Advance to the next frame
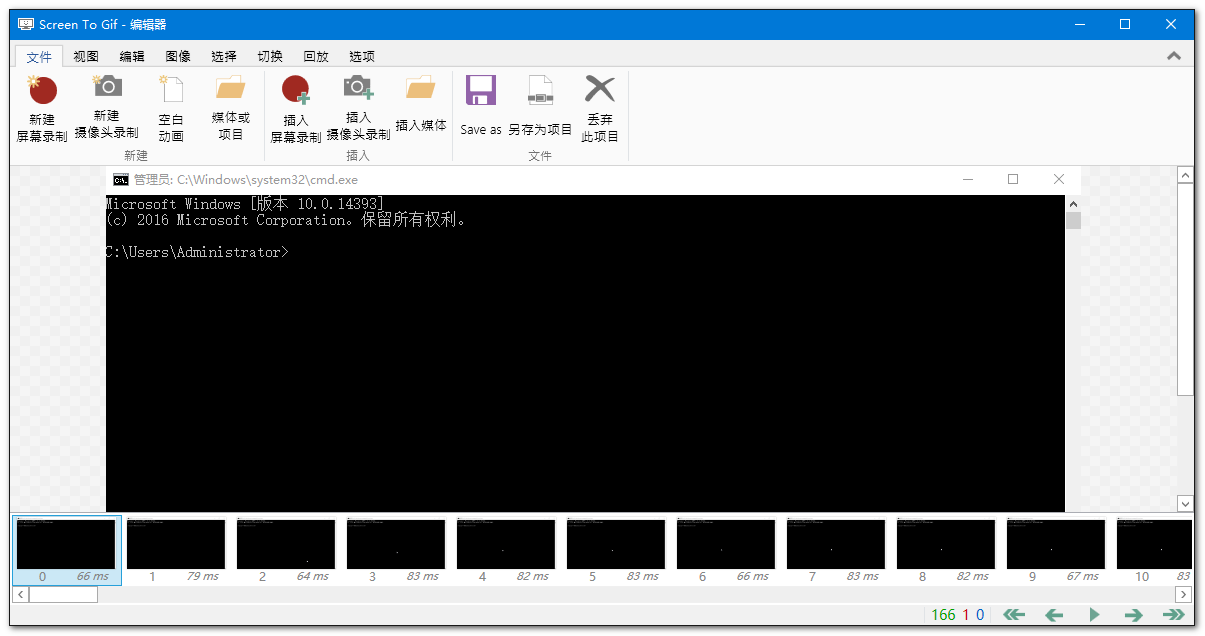1205x636 pixels. [1133, 615]
